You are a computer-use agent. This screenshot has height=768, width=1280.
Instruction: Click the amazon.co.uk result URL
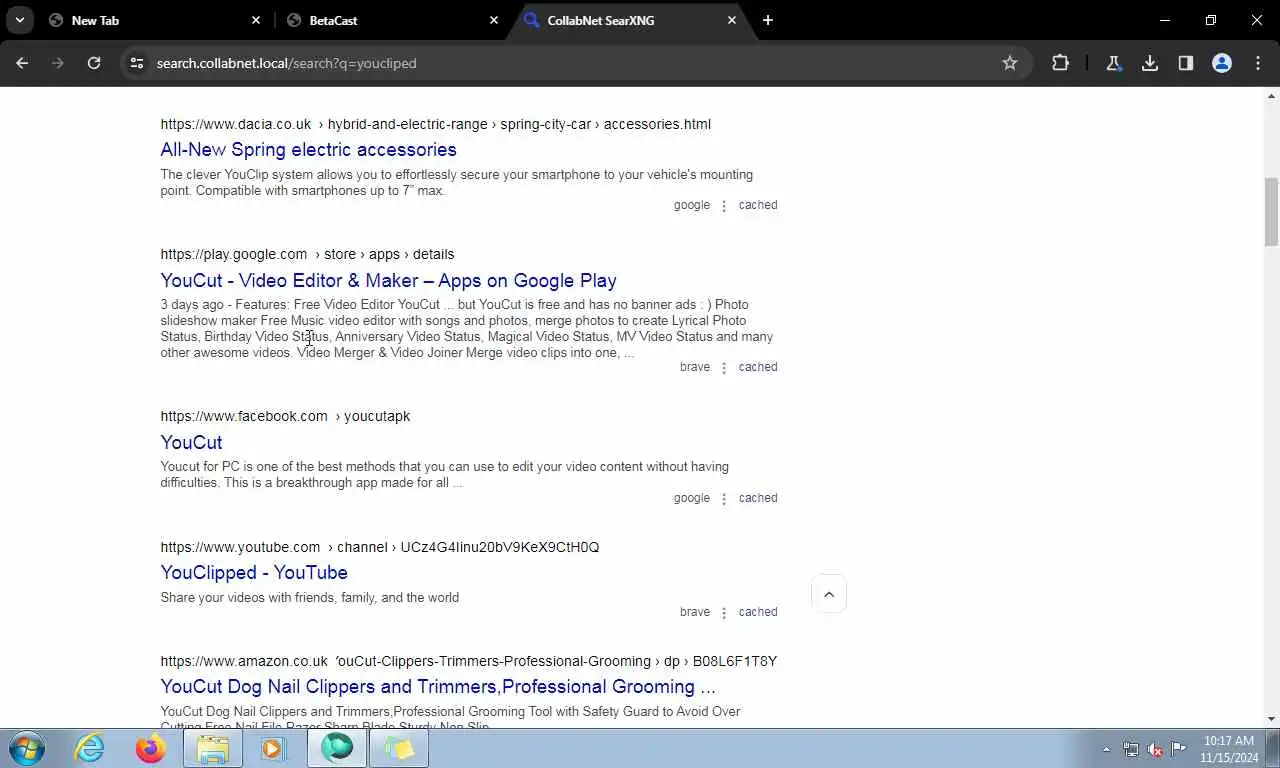[x=468, y=661]
